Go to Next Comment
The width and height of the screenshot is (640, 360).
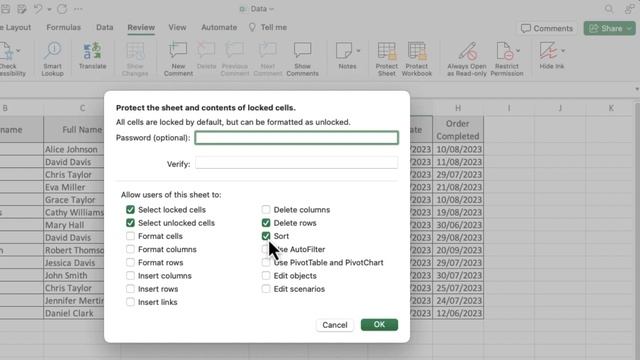click(x=268, y=59)
